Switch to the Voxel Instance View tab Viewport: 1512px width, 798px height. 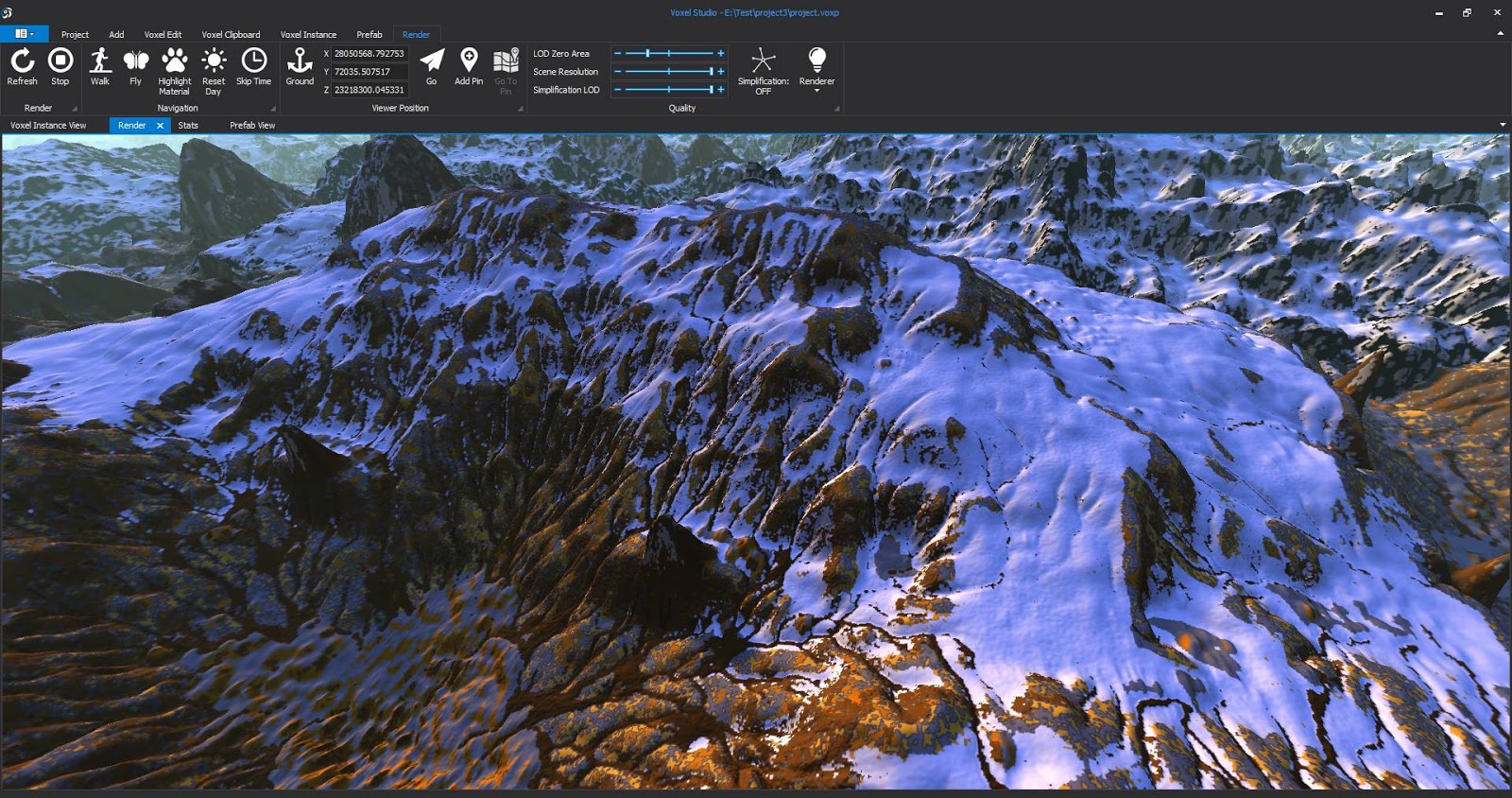pyautogui.click(x=48, y=125)
